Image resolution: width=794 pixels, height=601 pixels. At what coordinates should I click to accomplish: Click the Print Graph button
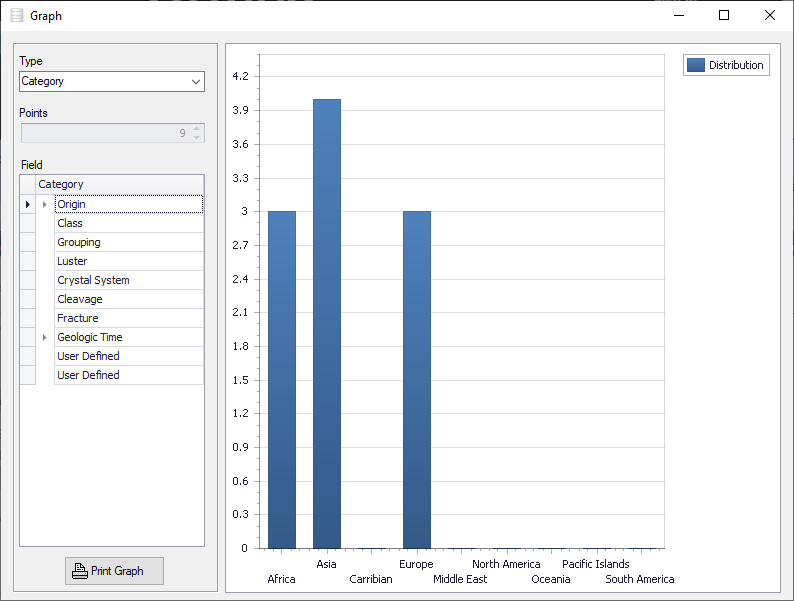pyautogui.click(x=114, y=571)
